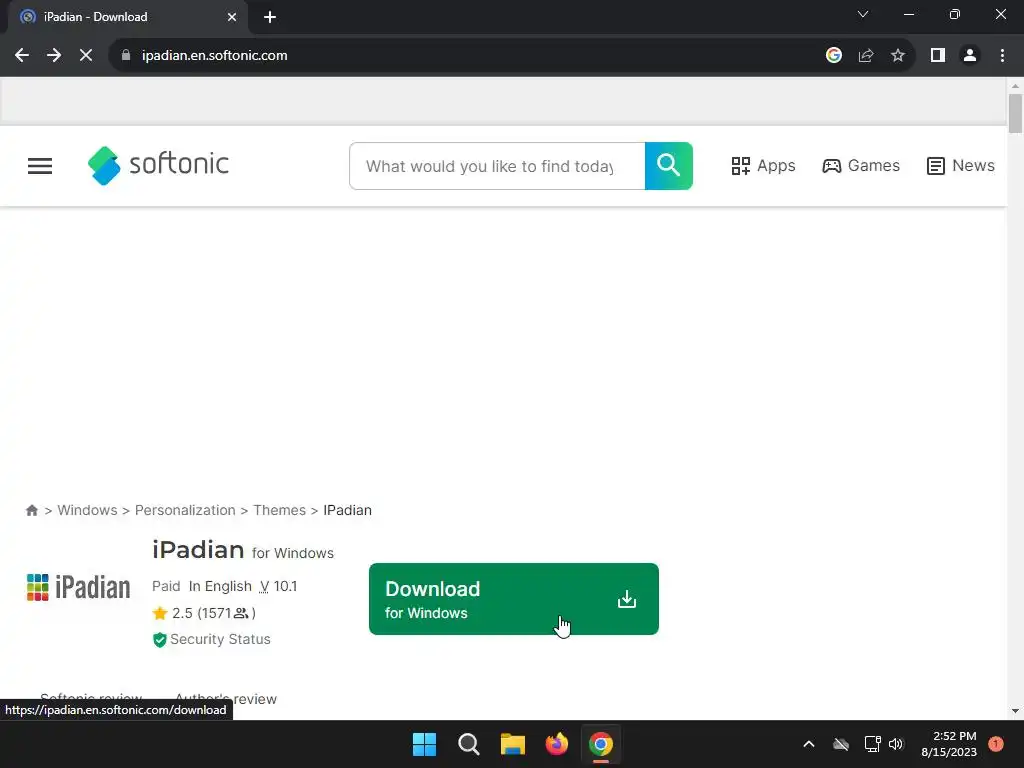Open the Windows breadcrumb link
1024x768 pixels.
point(87,510)
